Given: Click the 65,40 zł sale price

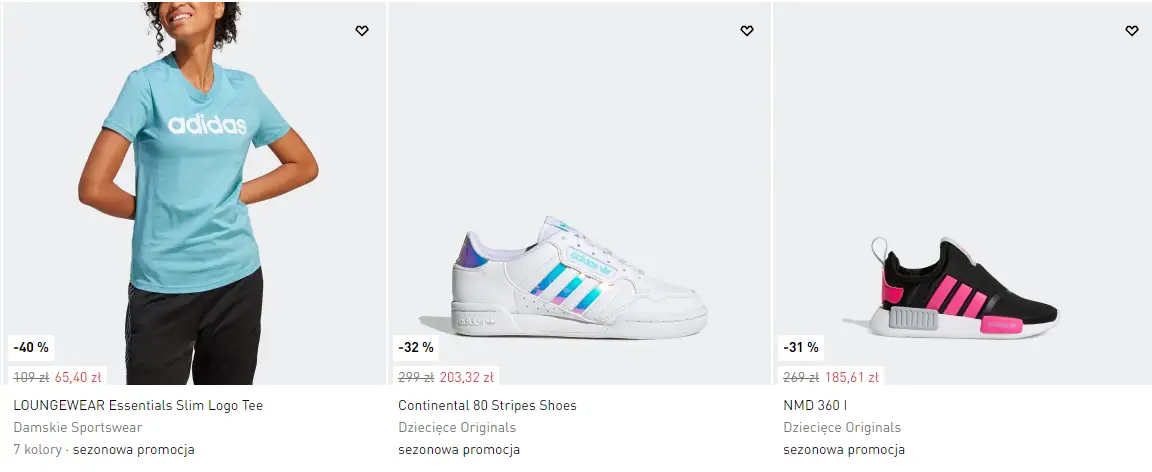Looking at the screenshot, I should (x=78, y=378).
